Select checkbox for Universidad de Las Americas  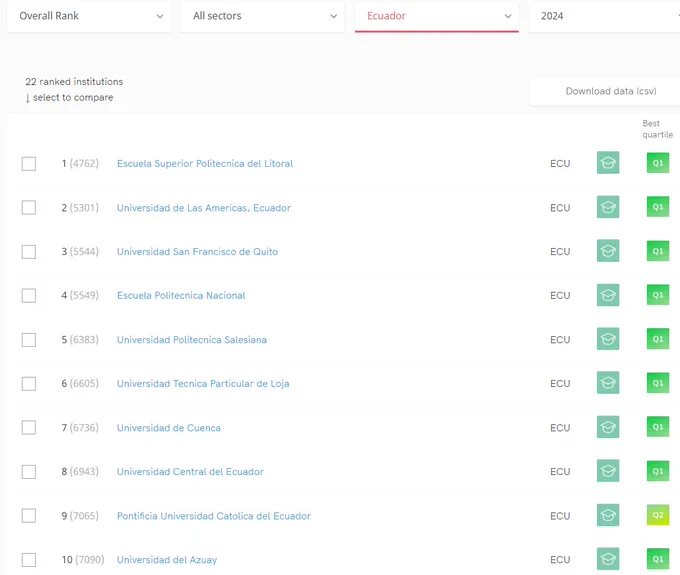pyautogui.click(x=29, y=208)
